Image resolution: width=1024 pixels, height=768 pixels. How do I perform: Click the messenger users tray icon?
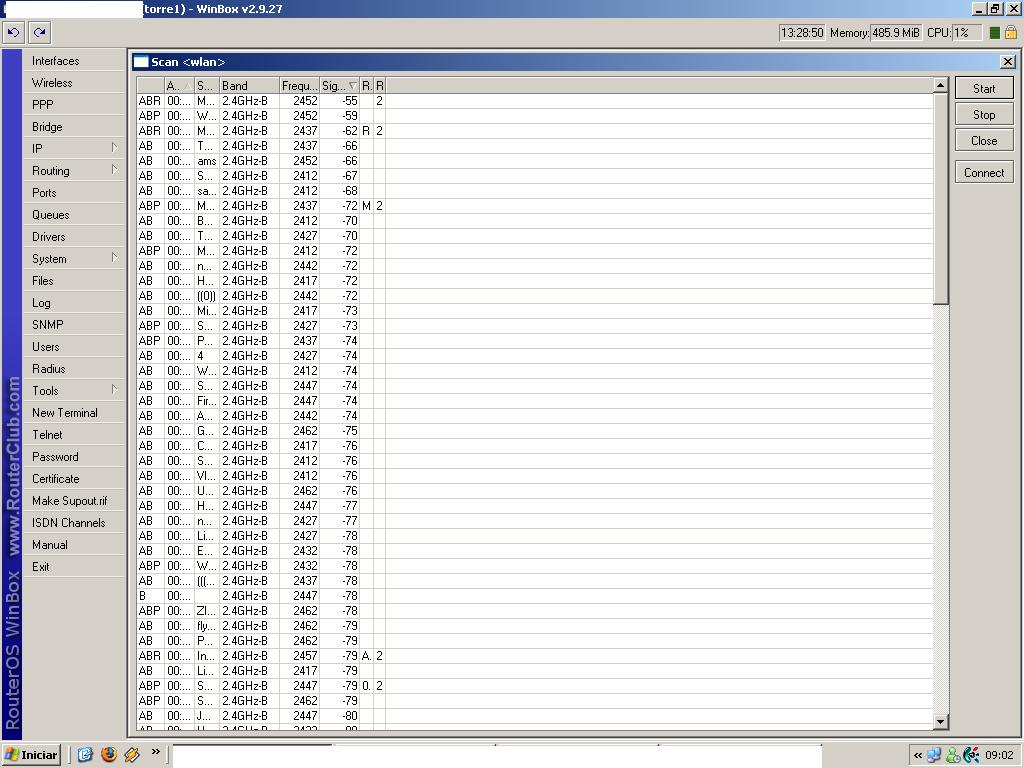953,756
